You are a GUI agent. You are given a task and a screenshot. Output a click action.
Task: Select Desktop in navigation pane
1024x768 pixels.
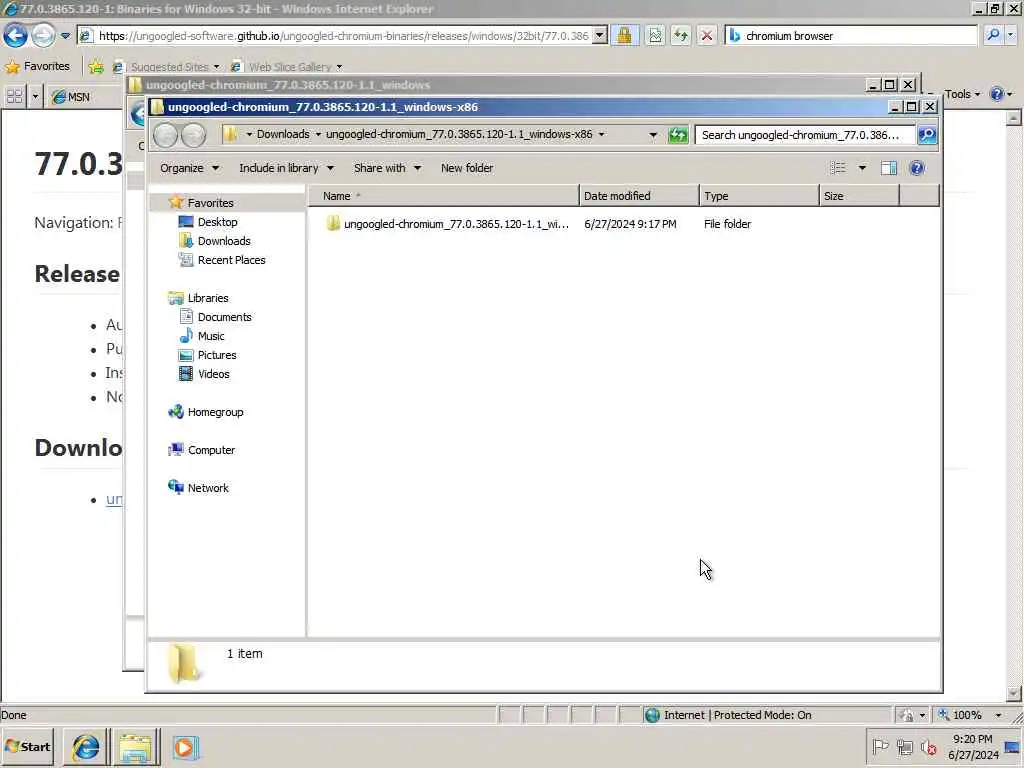[217, 222]
